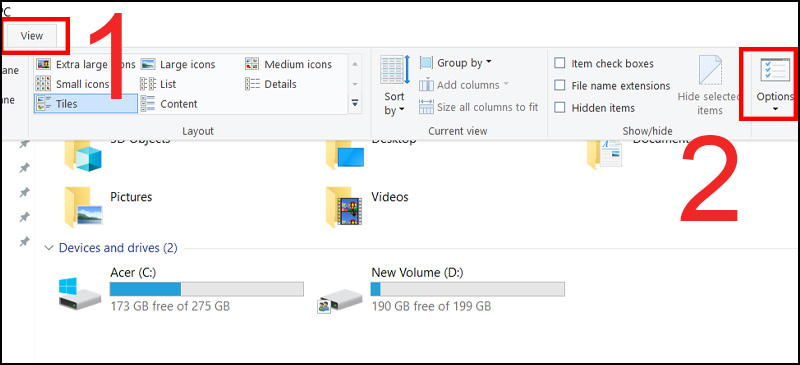Switch layout to List view
This screenshot has width=800, height=365.
[158, 84]
